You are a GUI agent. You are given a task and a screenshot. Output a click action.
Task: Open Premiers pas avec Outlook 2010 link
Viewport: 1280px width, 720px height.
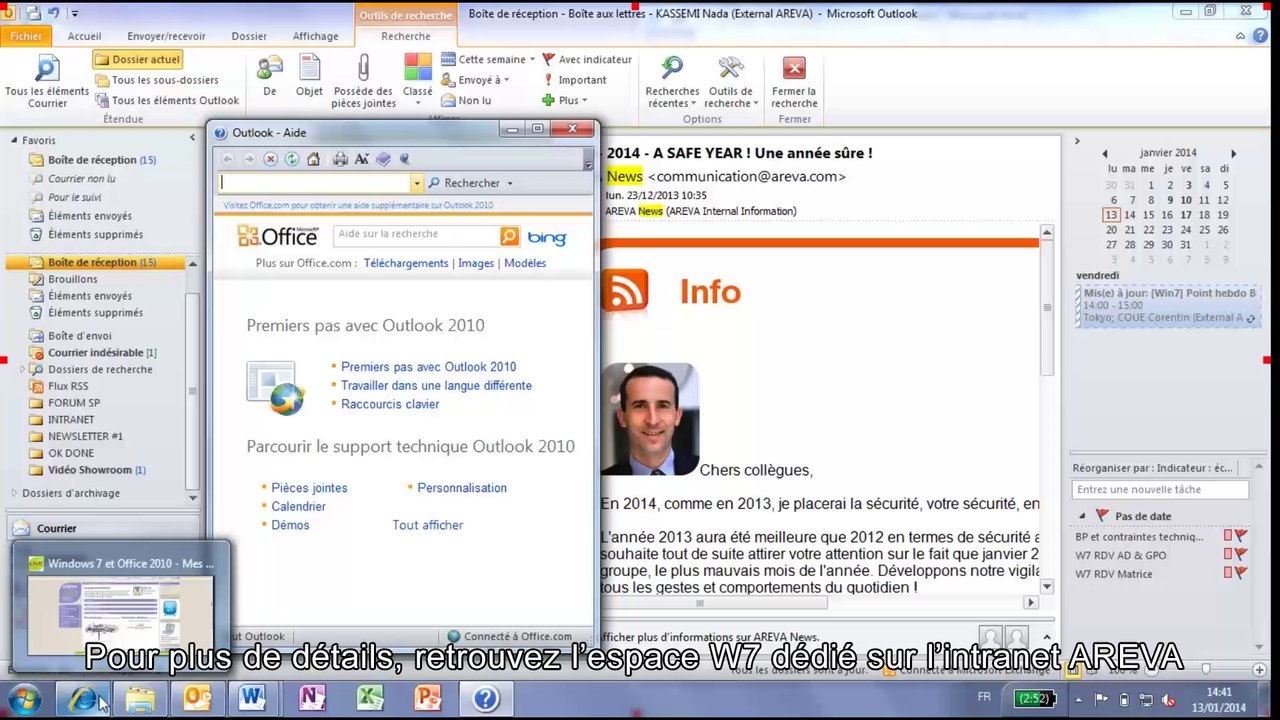tap(428, 367)
